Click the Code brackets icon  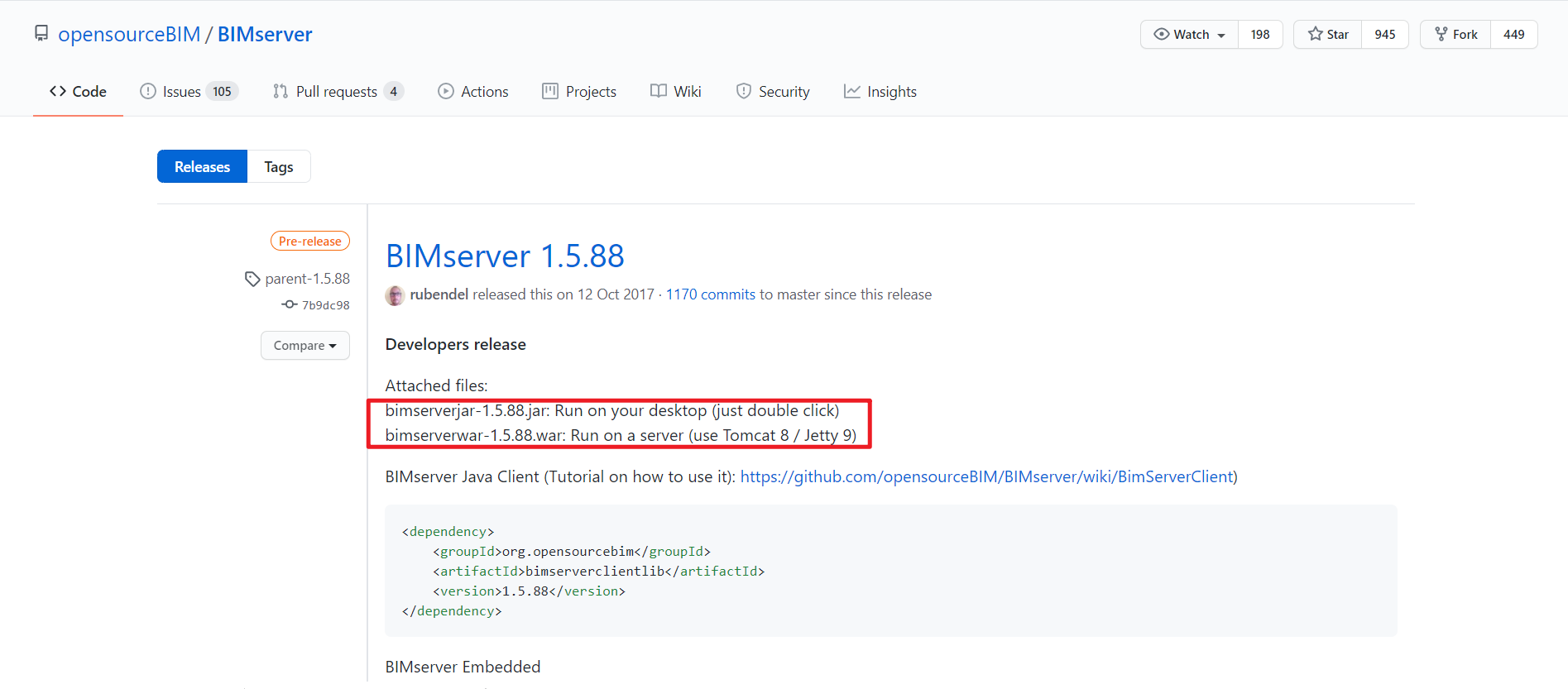click(x=58, y=91)
